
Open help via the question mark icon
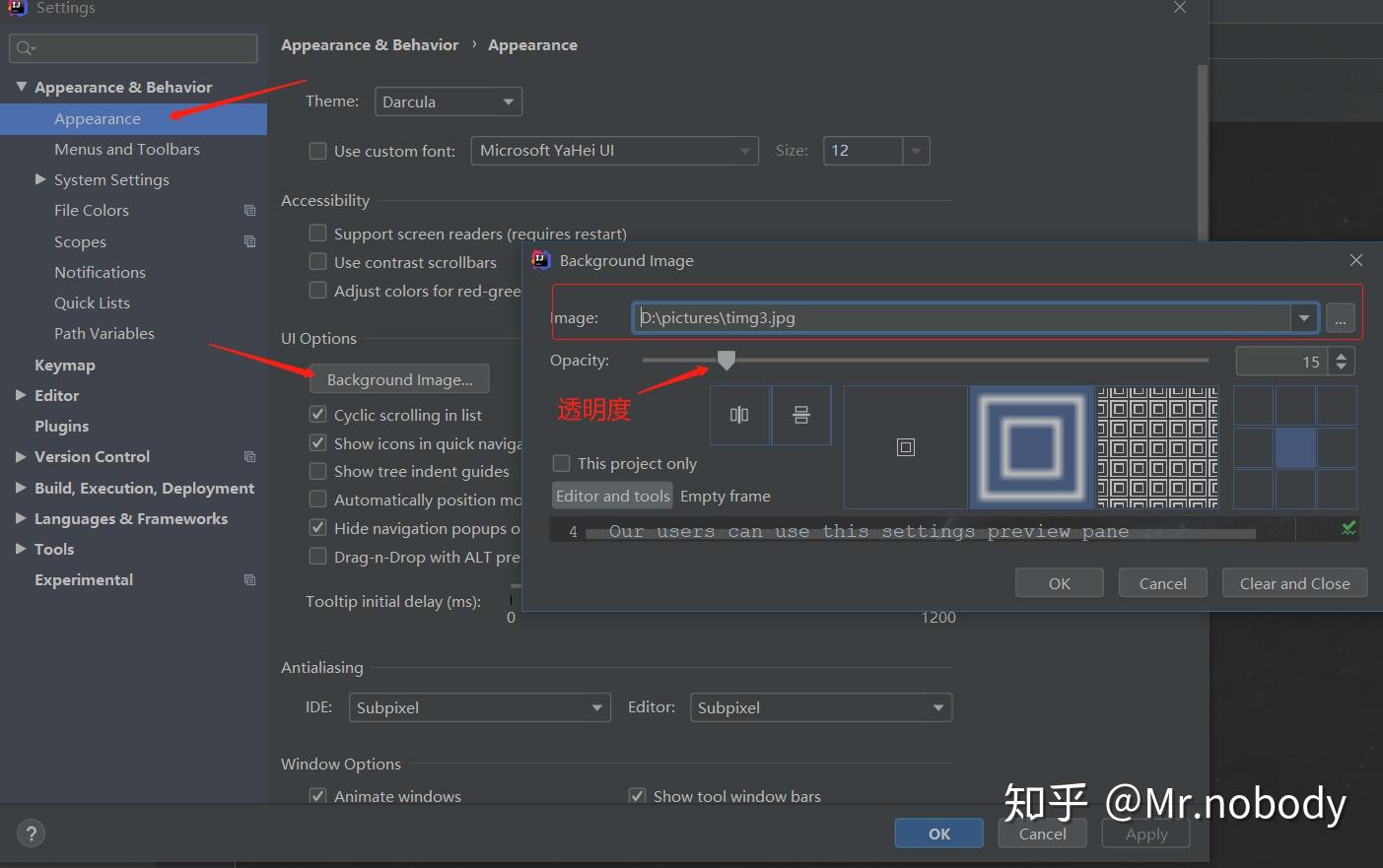click(31, 833)
